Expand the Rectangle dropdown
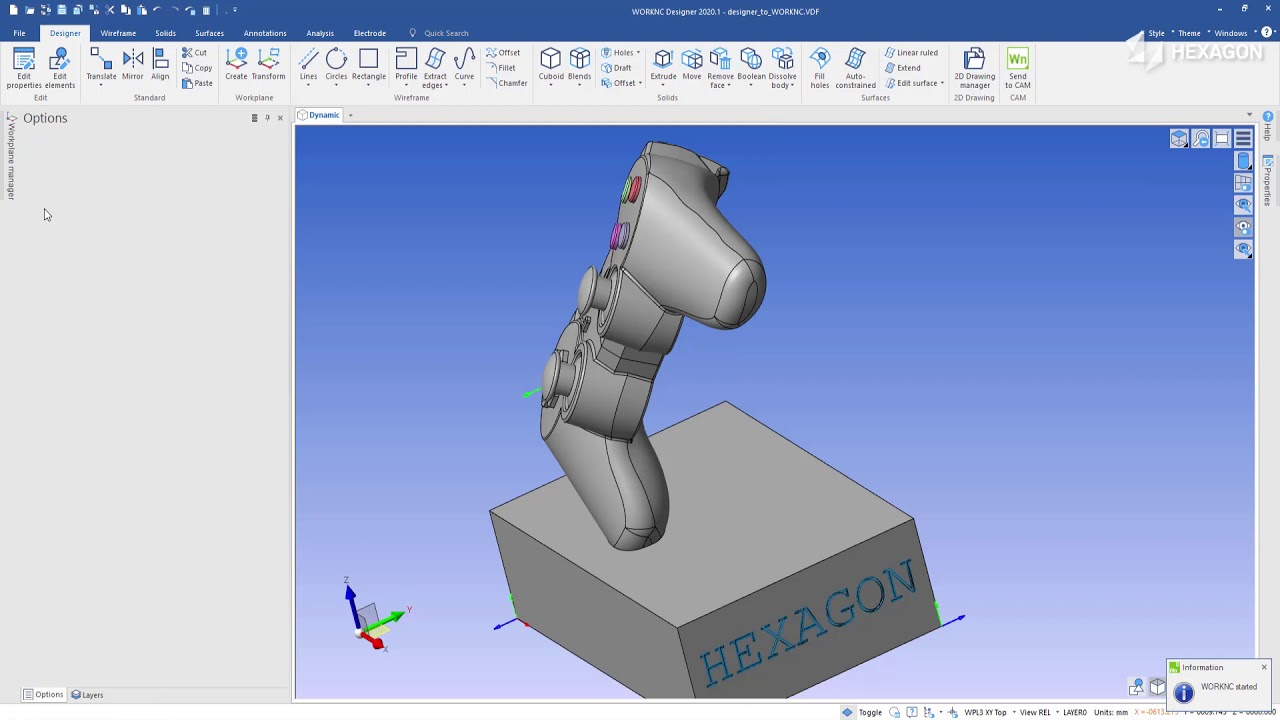Viewport: 1280px width, 720px height. (369, 84)
